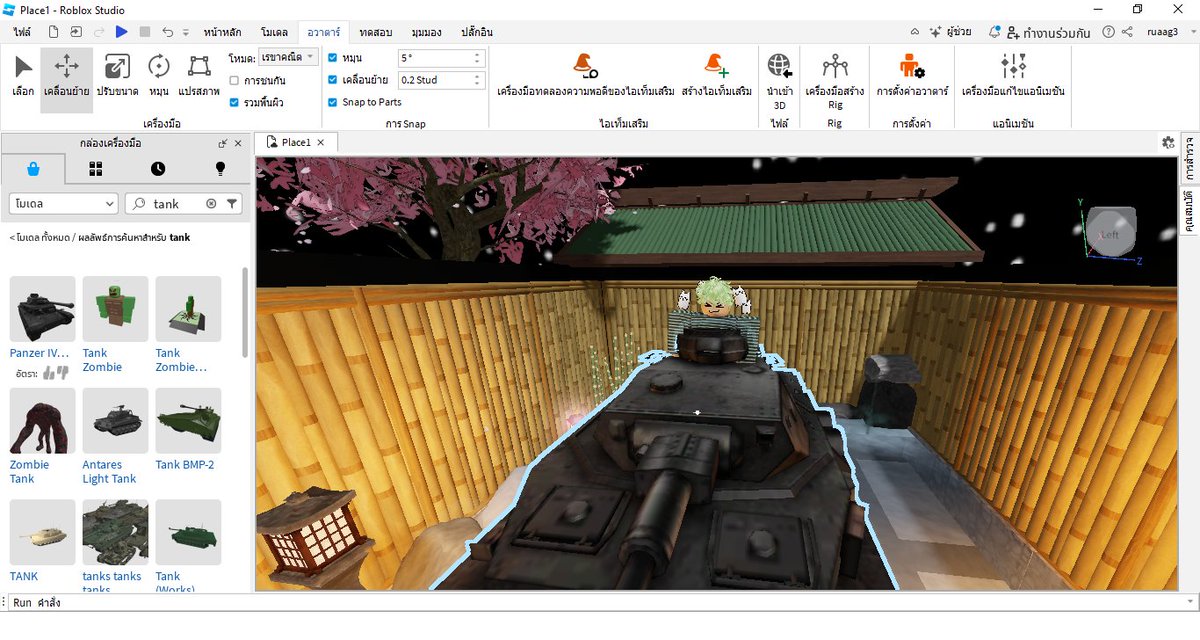Screen dimensions: 1200x640
Task: Toggle Move (เคลื่อนย้าย) snap checkbox
Action: point(333,80)
